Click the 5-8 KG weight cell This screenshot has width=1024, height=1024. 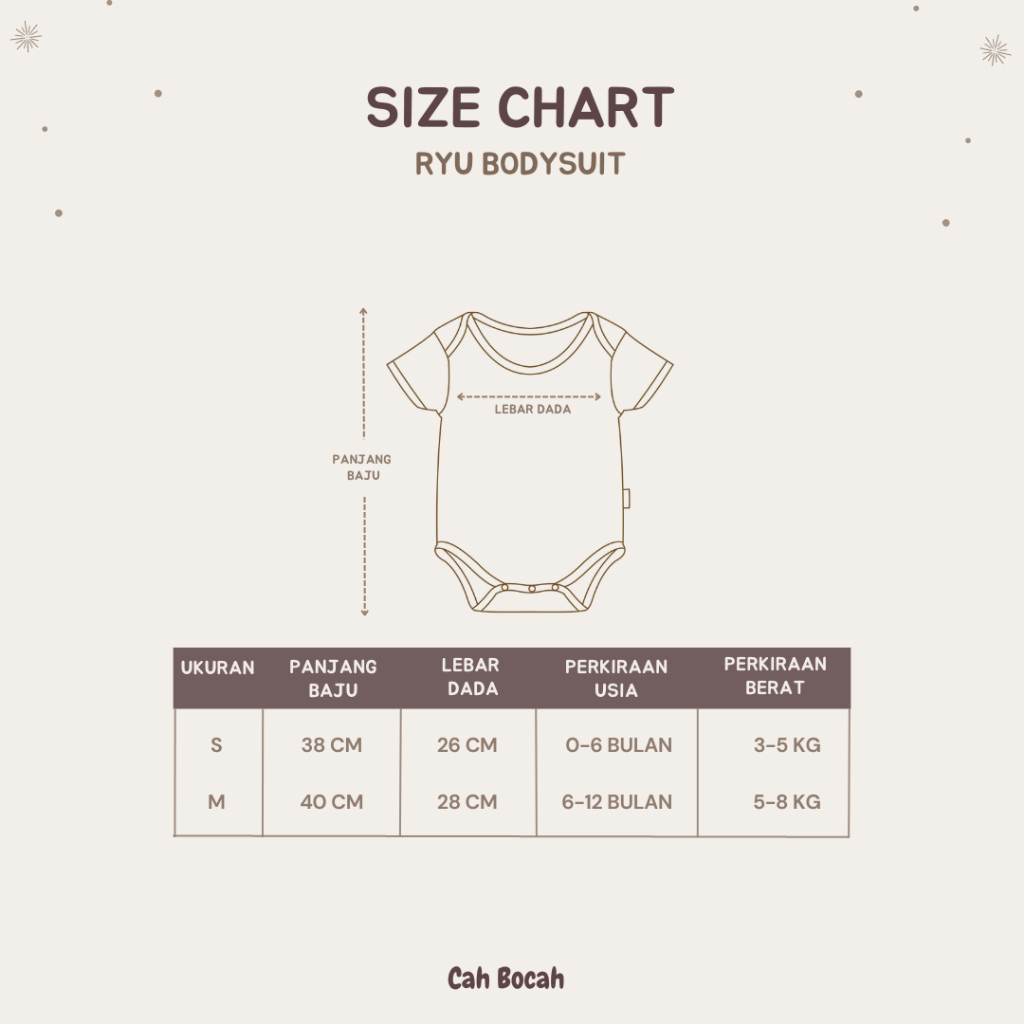(x=787, y=802)
